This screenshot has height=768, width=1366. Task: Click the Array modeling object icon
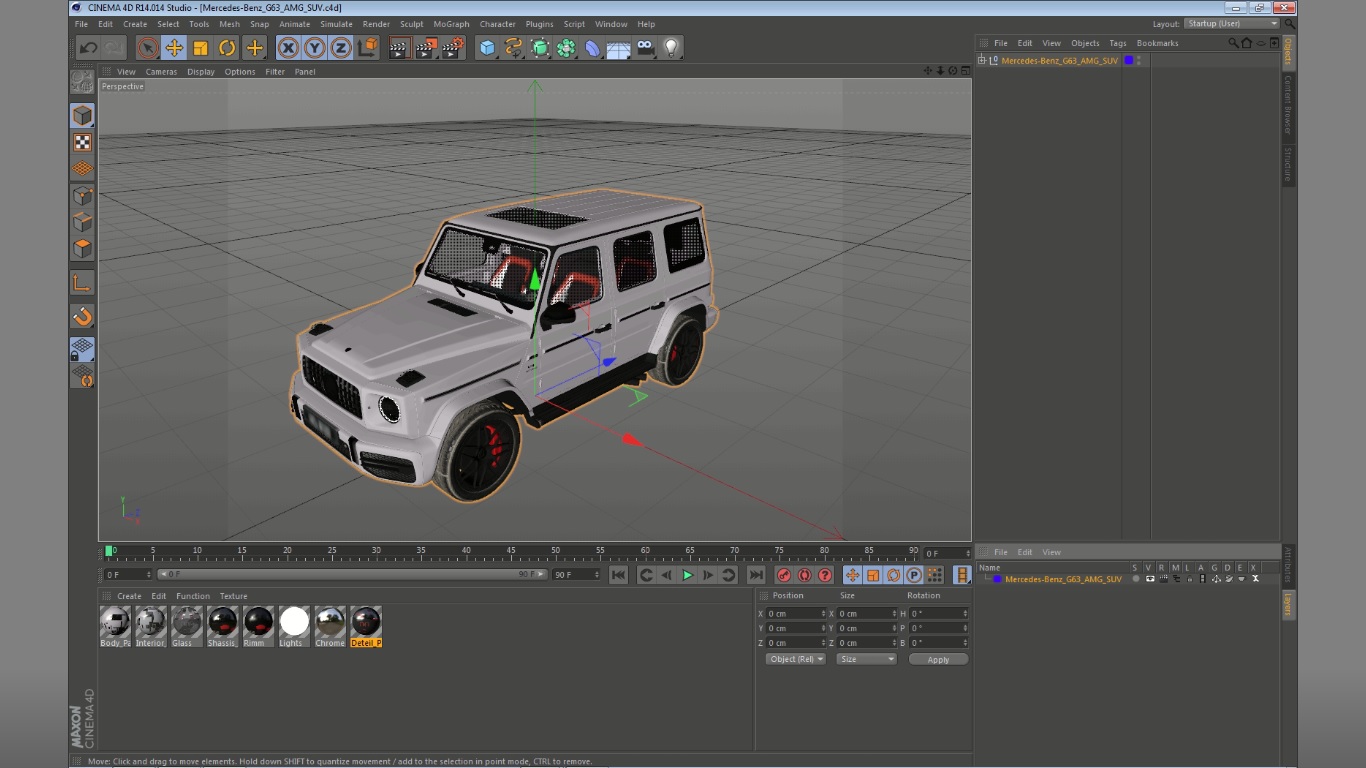(567, 47)
